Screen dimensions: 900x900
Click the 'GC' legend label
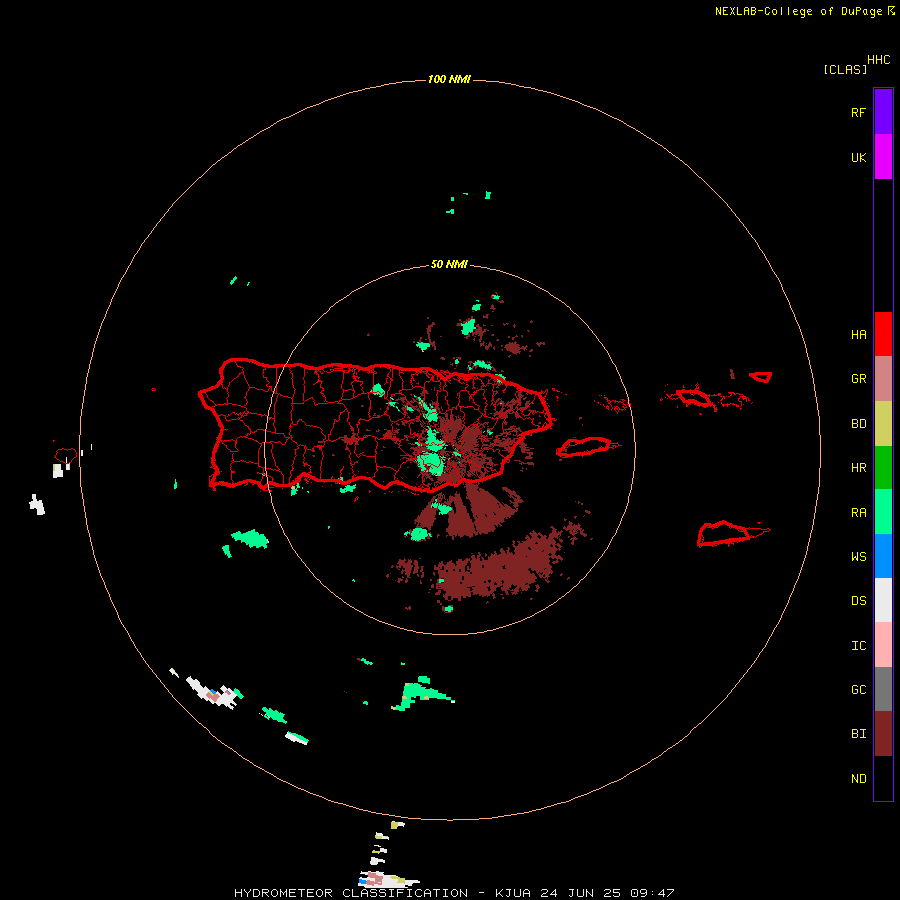click(x=858, y=690)
